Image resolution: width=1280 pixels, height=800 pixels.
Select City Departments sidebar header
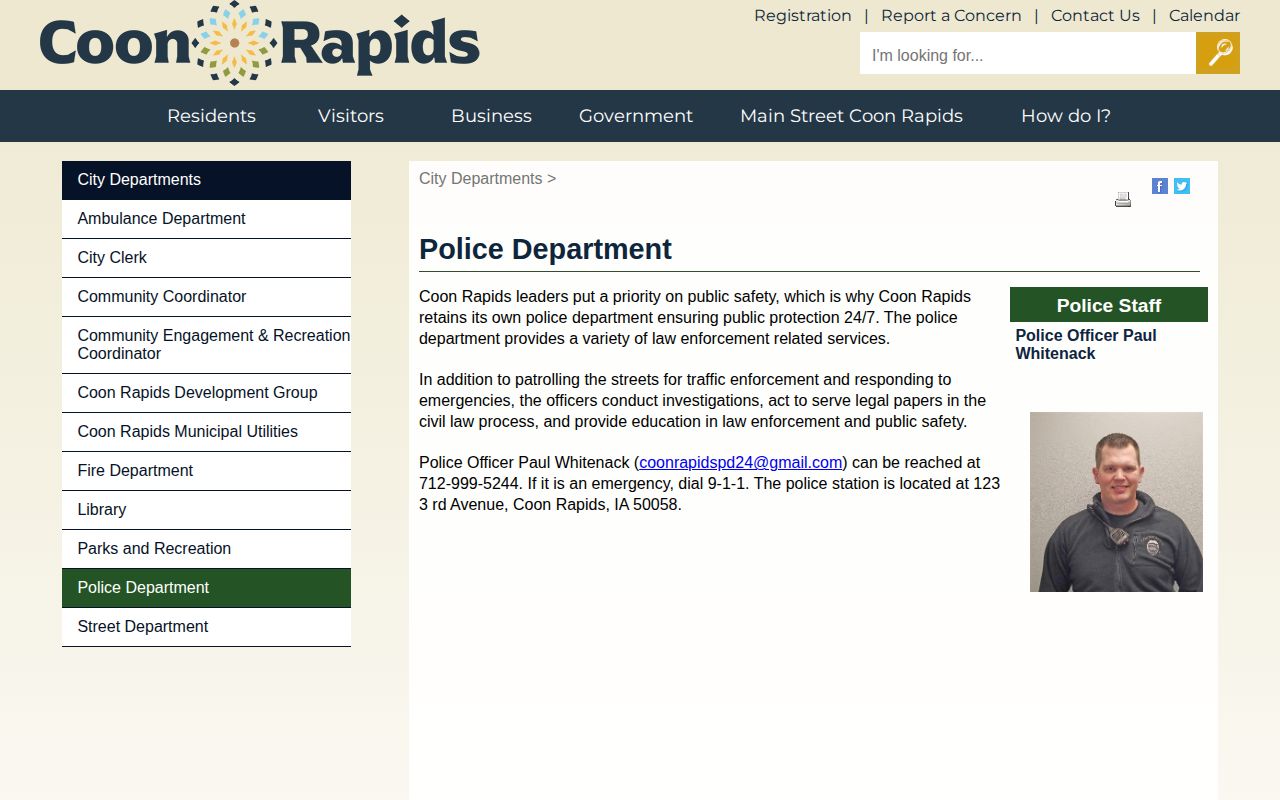pos(206,180)
